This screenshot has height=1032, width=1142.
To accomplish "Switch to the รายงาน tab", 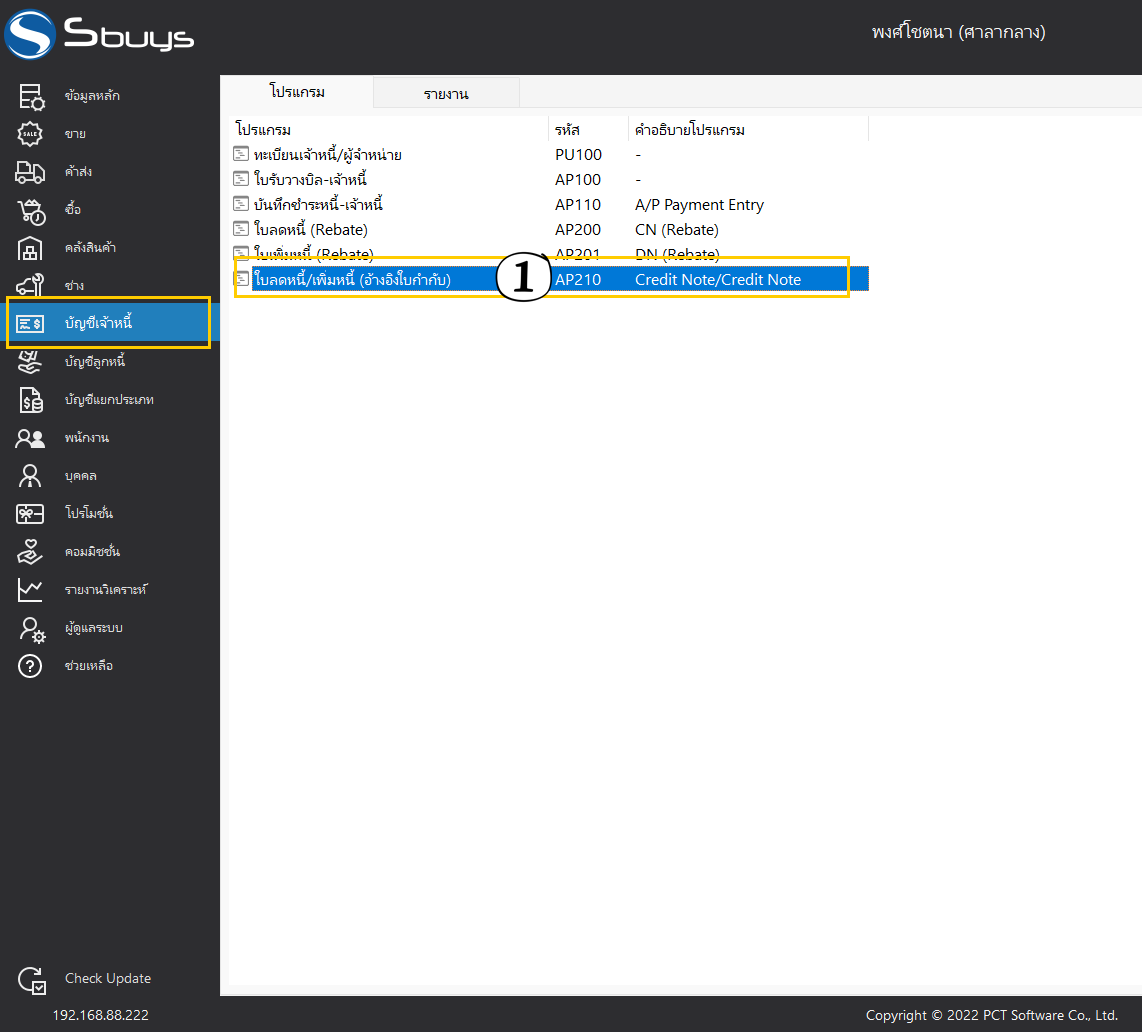I will tap(446, 93).
